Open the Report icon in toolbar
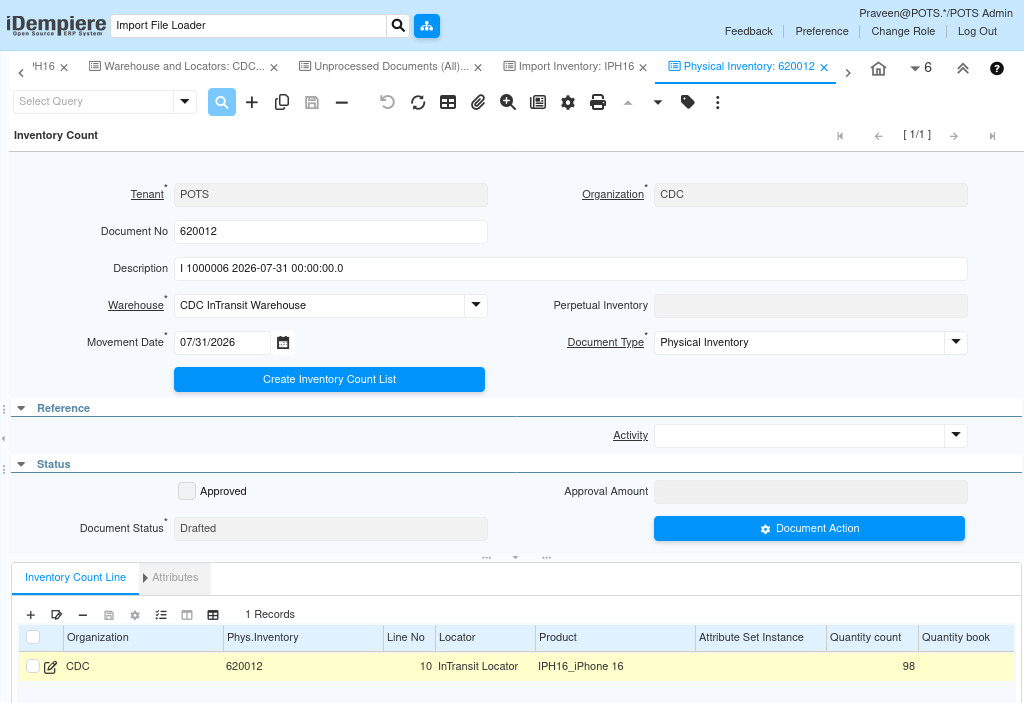The image size is (1024, 703). [x=537, y=103]
